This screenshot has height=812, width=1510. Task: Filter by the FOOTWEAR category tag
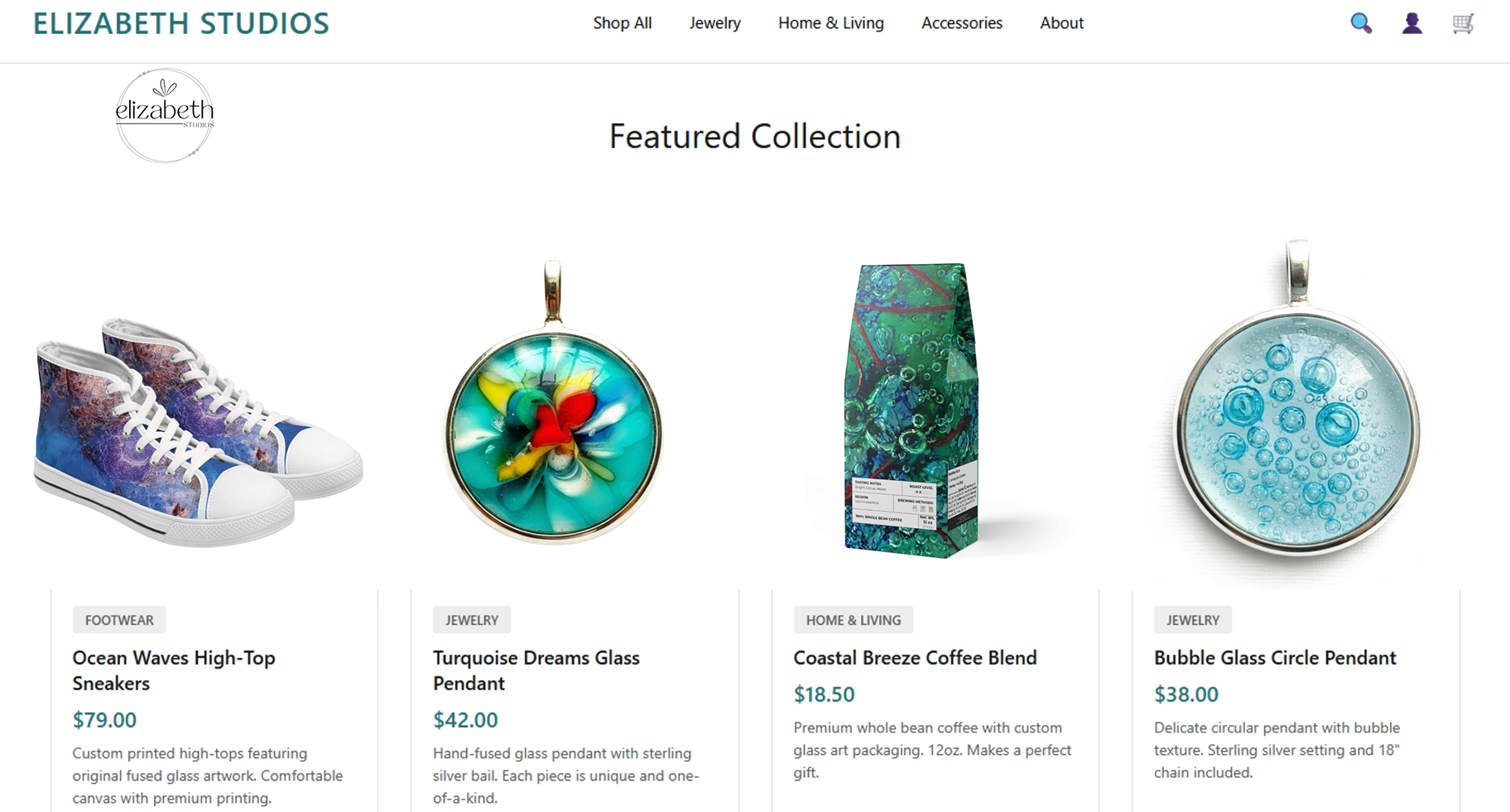[x=119, y=620]
